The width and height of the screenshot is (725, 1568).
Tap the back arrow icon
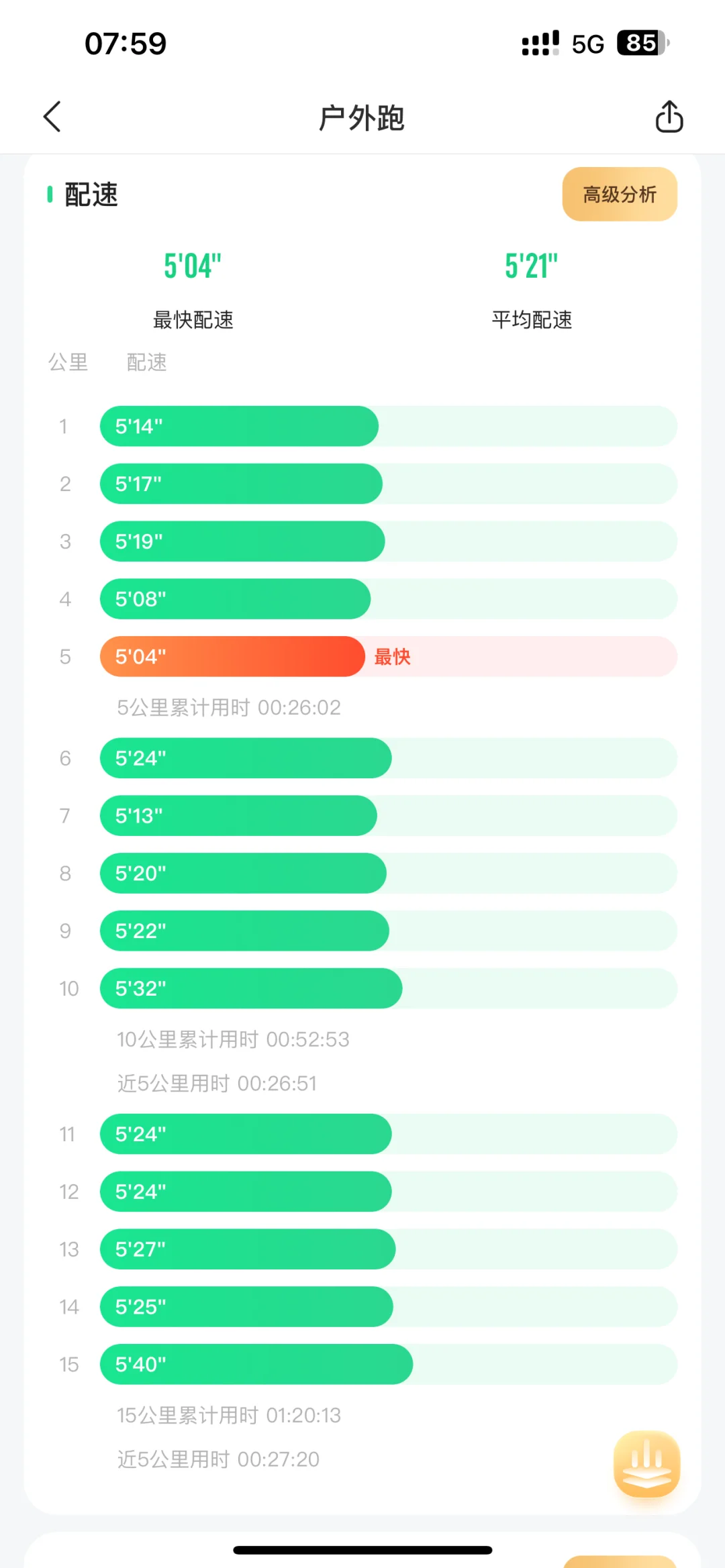pyautogui.click(x=52, y=117)
